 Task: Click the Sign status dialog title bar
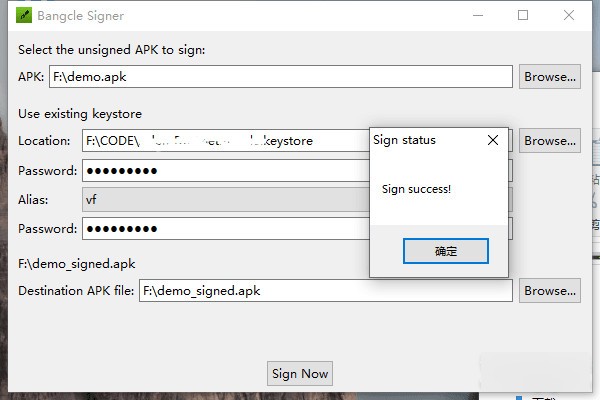click(420, 141)
